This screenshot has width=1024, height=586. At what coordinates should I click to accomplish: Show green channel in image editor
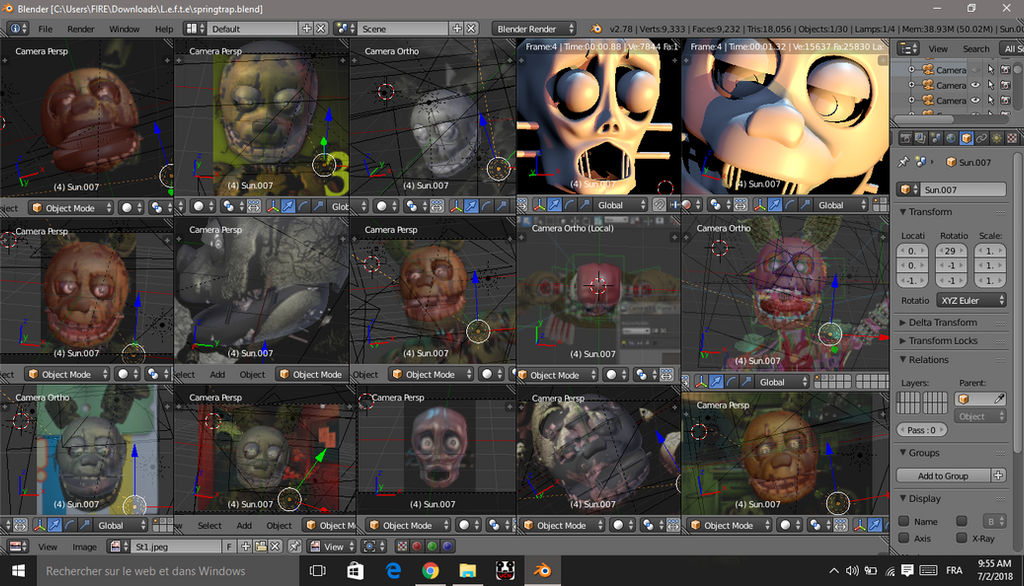[x=432, y=546]
